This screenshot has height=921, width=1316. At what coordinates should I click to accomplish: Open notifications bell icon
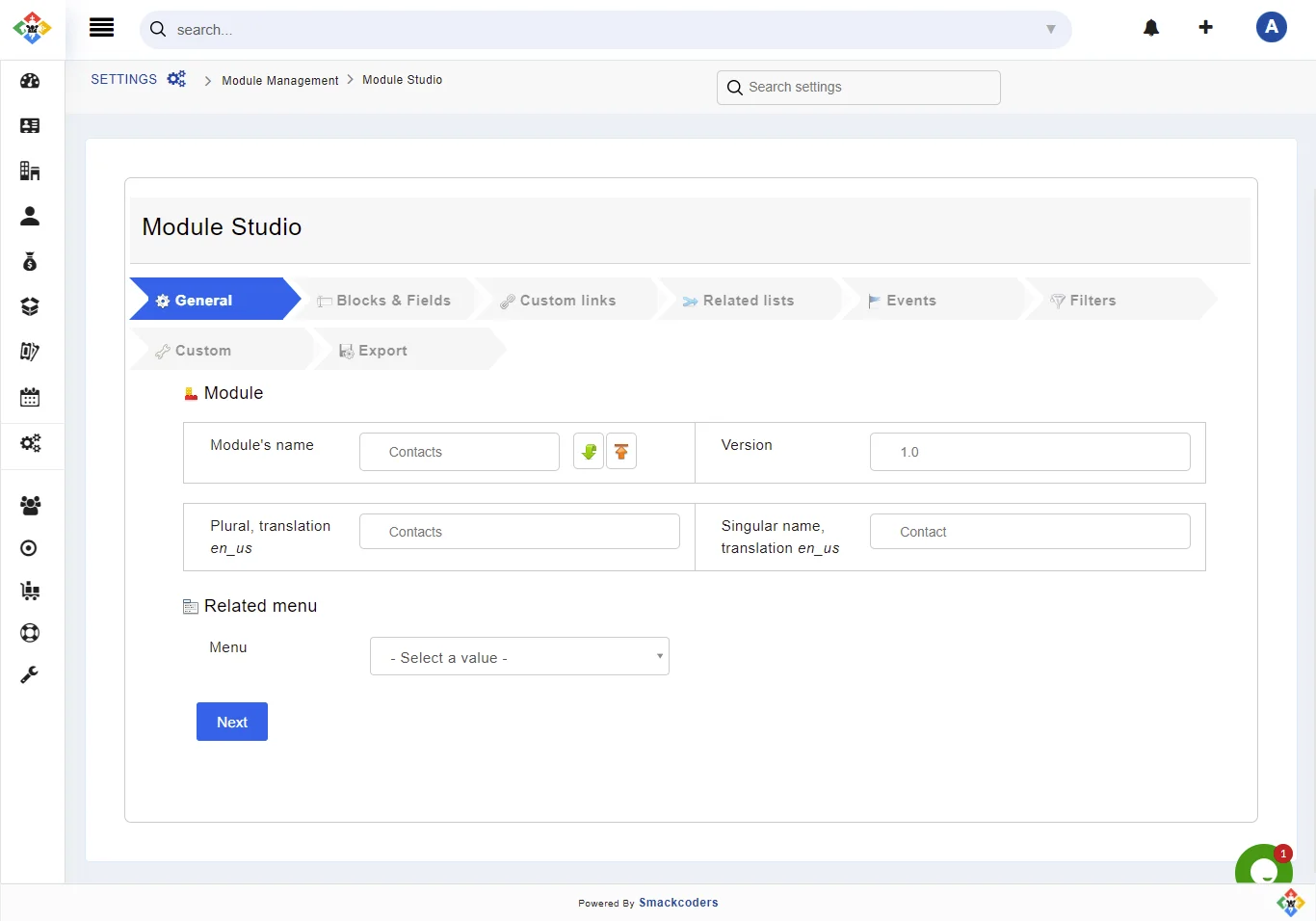tap(1151, 28)
